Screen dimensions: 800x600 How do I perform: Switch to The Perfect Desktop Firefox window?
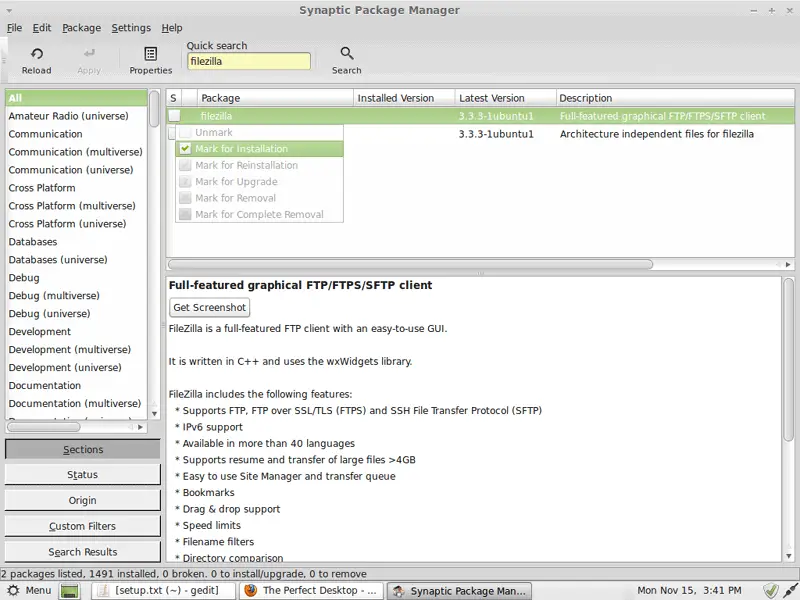pyautogui.click(x=311, y=591)
